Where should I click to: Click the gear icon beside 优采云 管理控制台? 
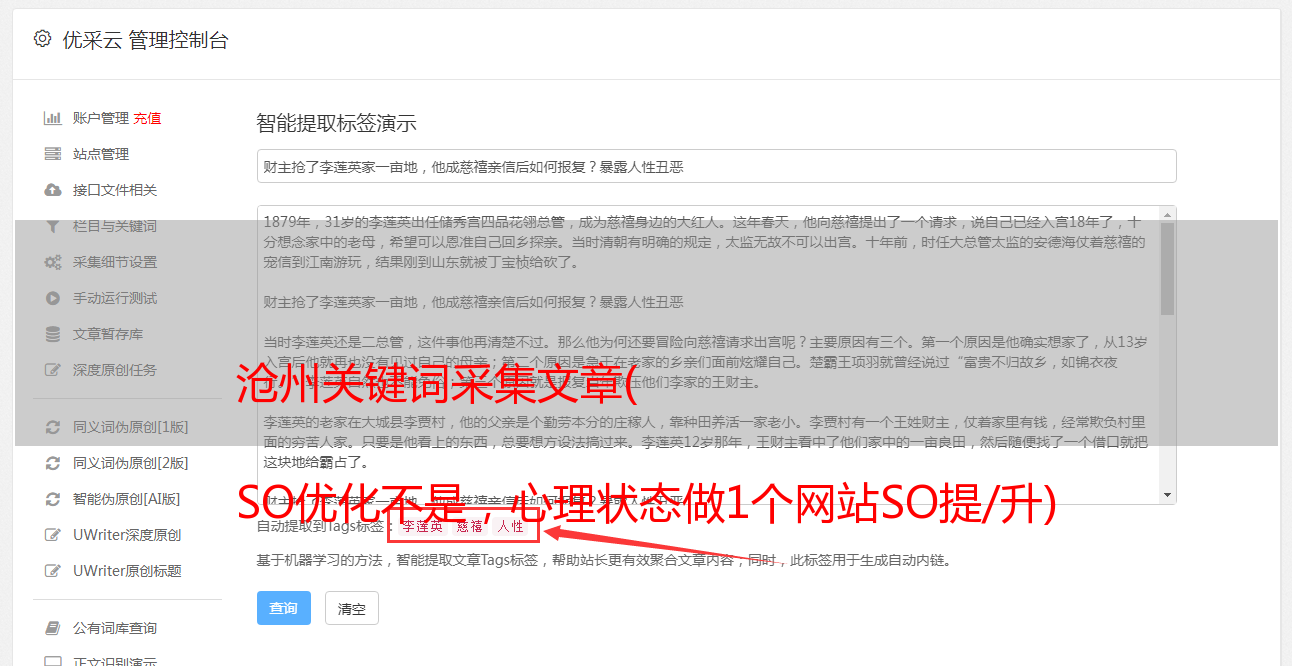[42, 39]
